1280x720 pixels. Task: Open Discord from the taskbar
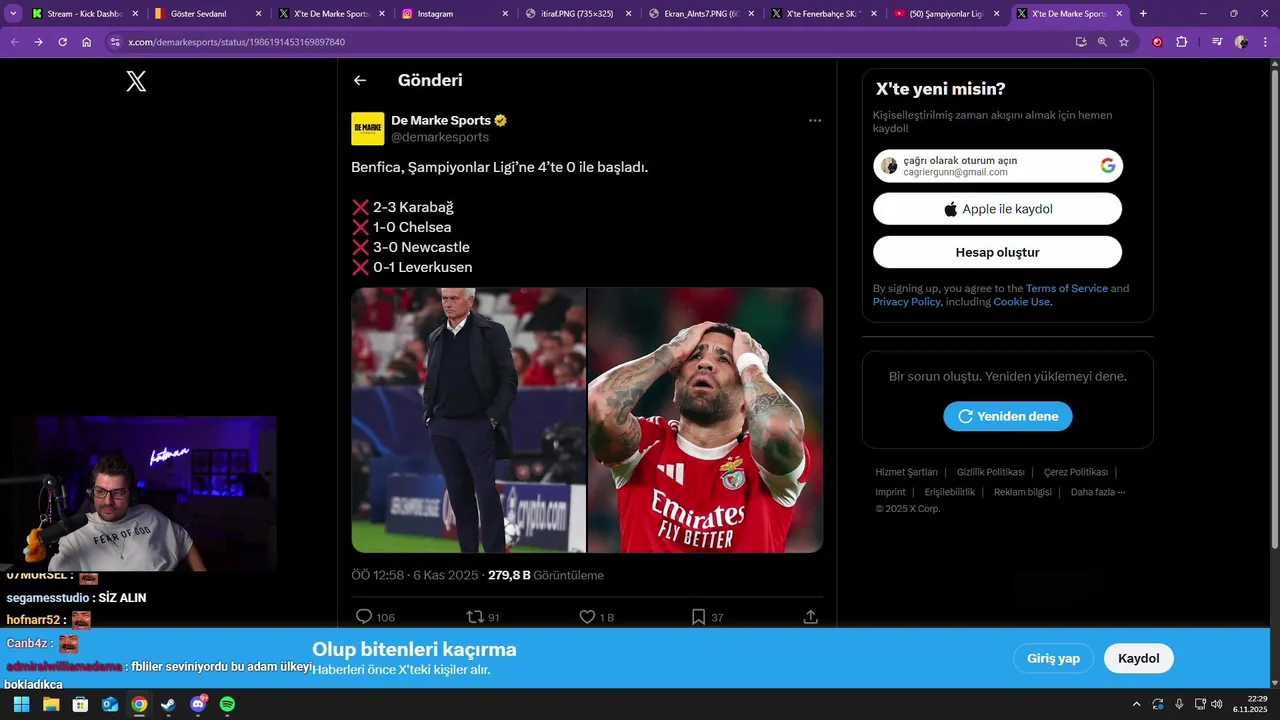coord(198,704)
